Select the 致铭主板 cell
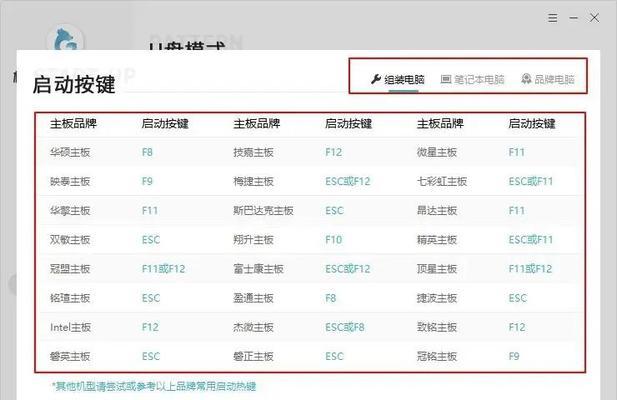617x400 pixels. coord(437,327)
